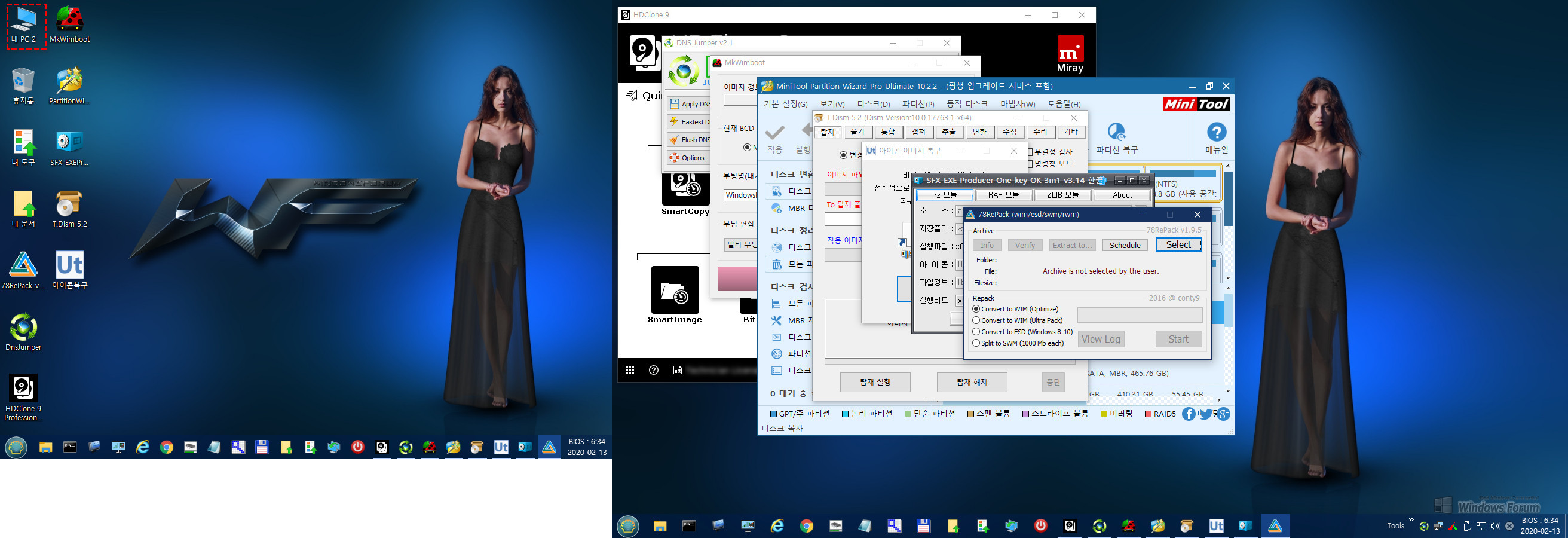This screenshot has height=538, width=1568.
Task: Open the 휴지통 recycle bin icon
Action: click(x=23, y=87)
